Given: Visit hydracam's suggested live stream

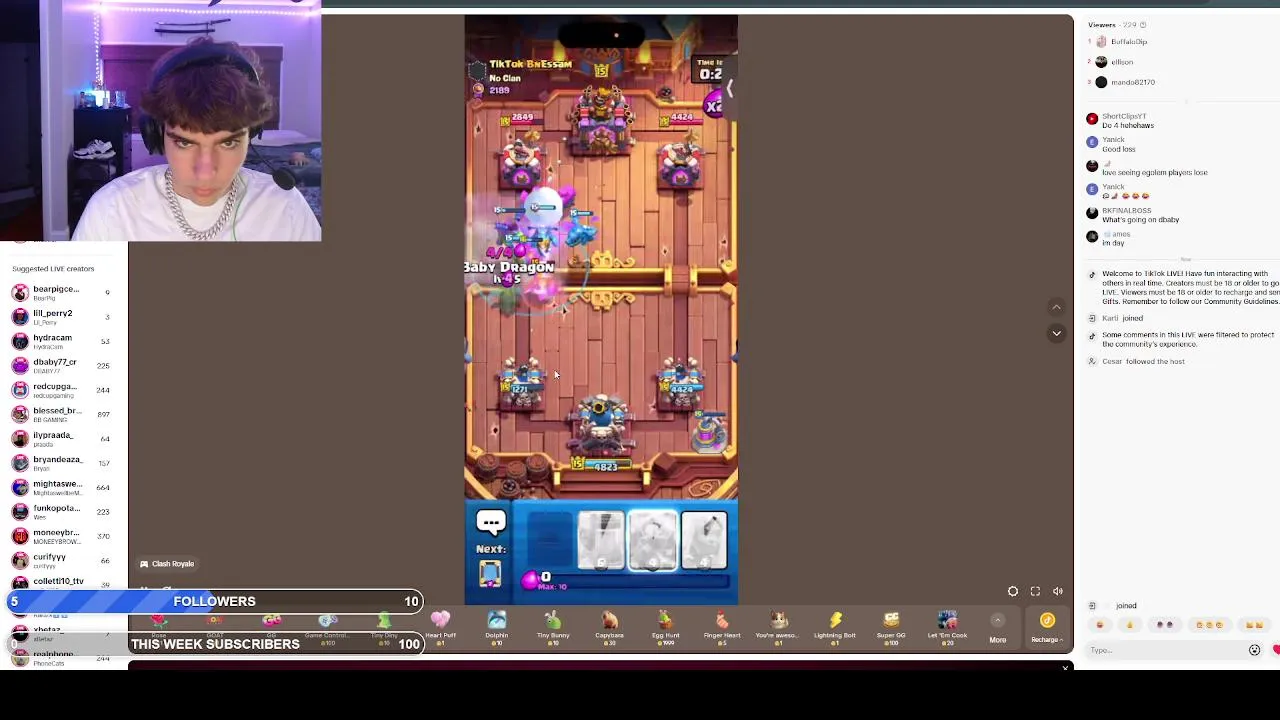Looking at the screenshot, I should point(60,341).
